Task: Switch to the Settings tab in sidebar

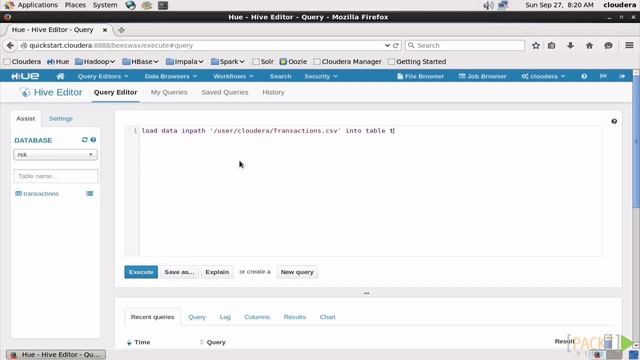Action: tap(60, 118)
